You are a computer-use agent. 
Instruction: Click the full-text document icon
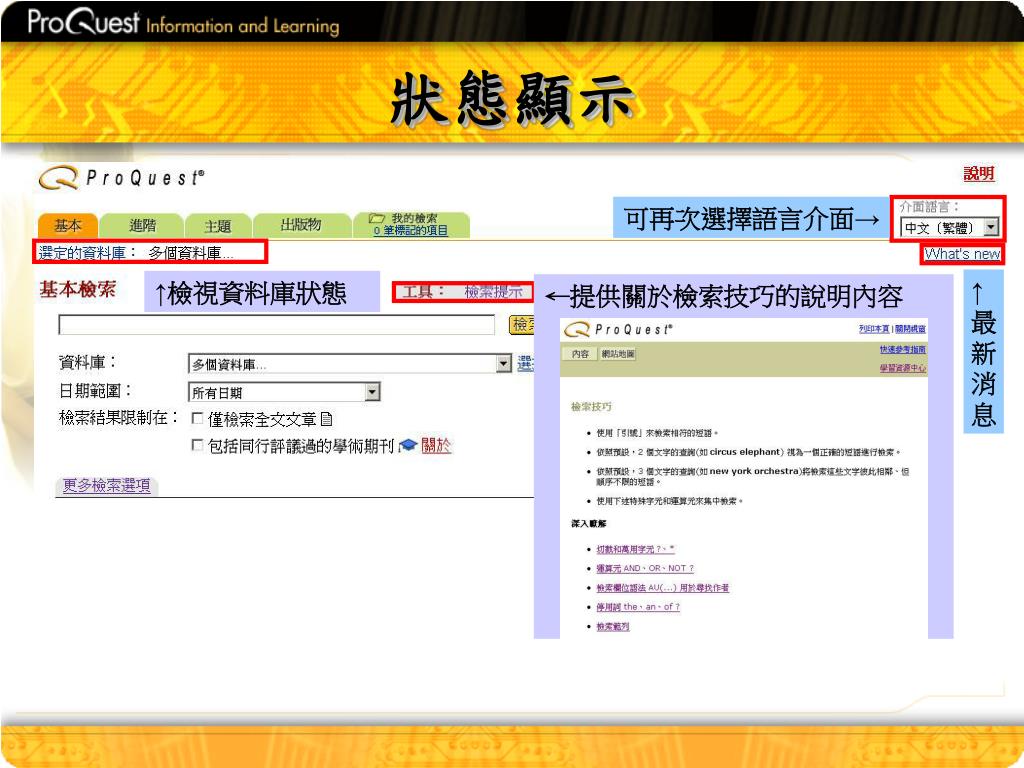click(x=326, y=420)
